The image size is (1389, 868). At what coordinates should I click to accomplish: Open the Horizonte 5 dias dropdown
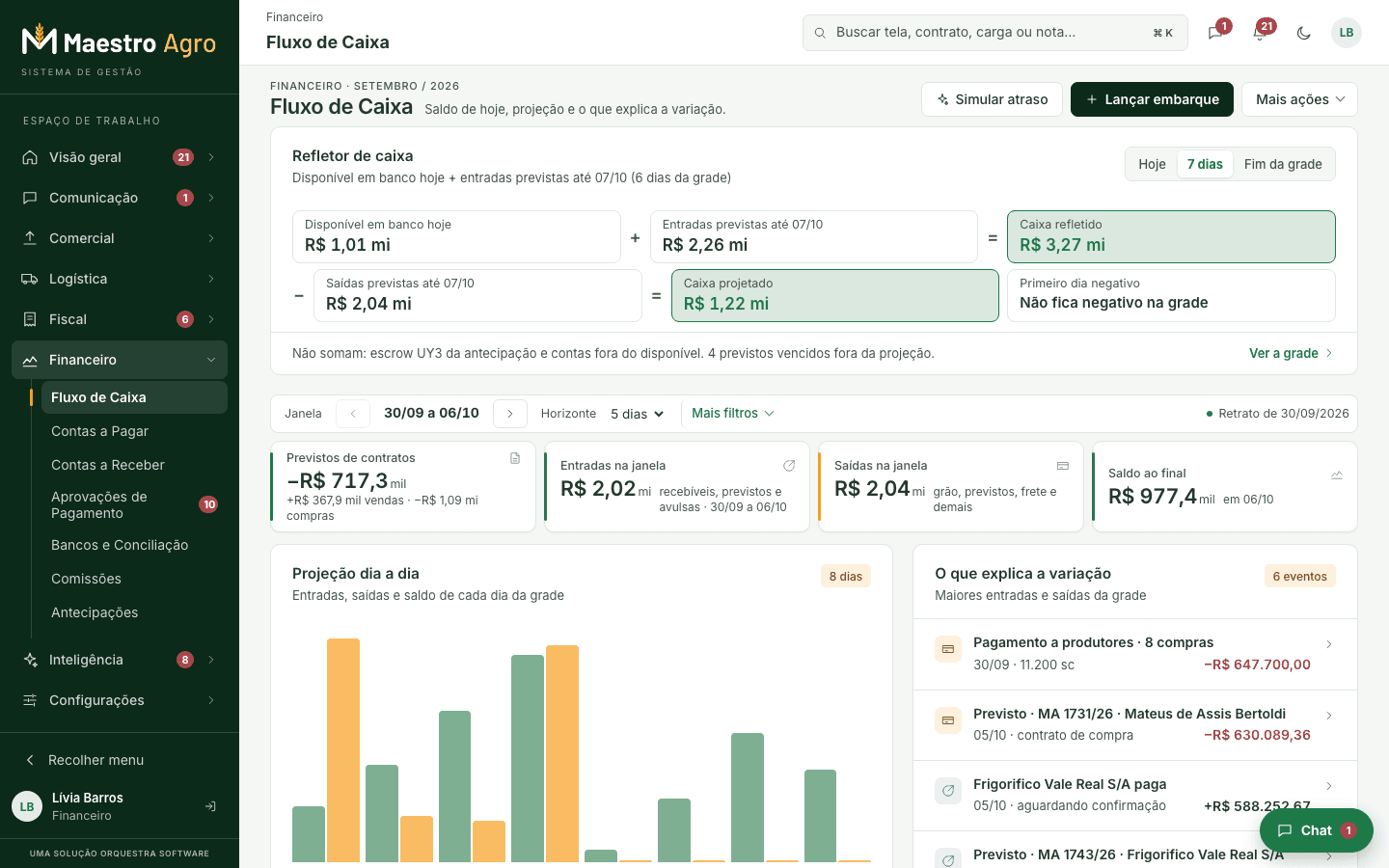pyautogui.click(x=638, y=414)
